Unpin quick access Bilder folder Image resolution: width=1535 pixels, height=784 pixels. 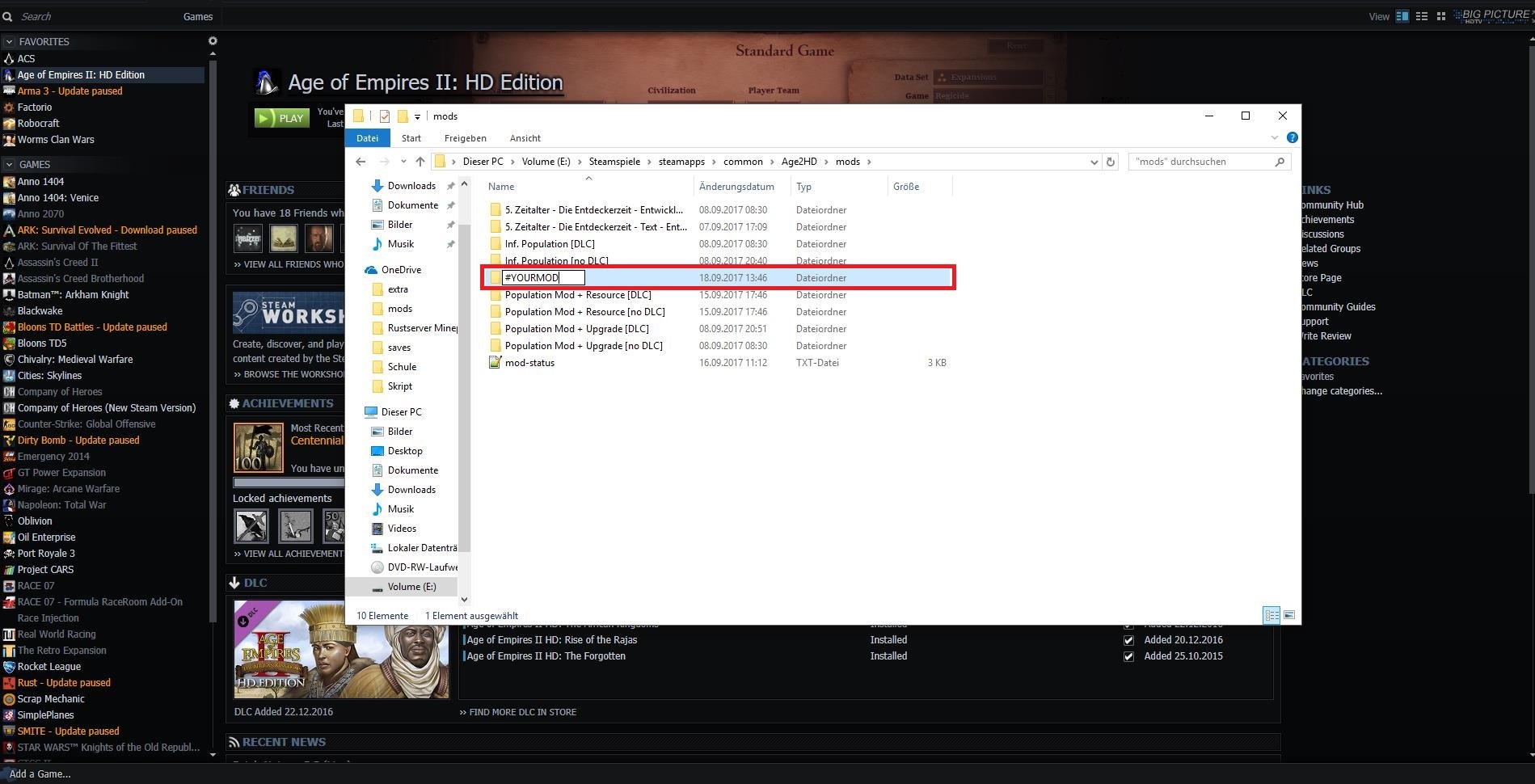(x=451, y=225)
